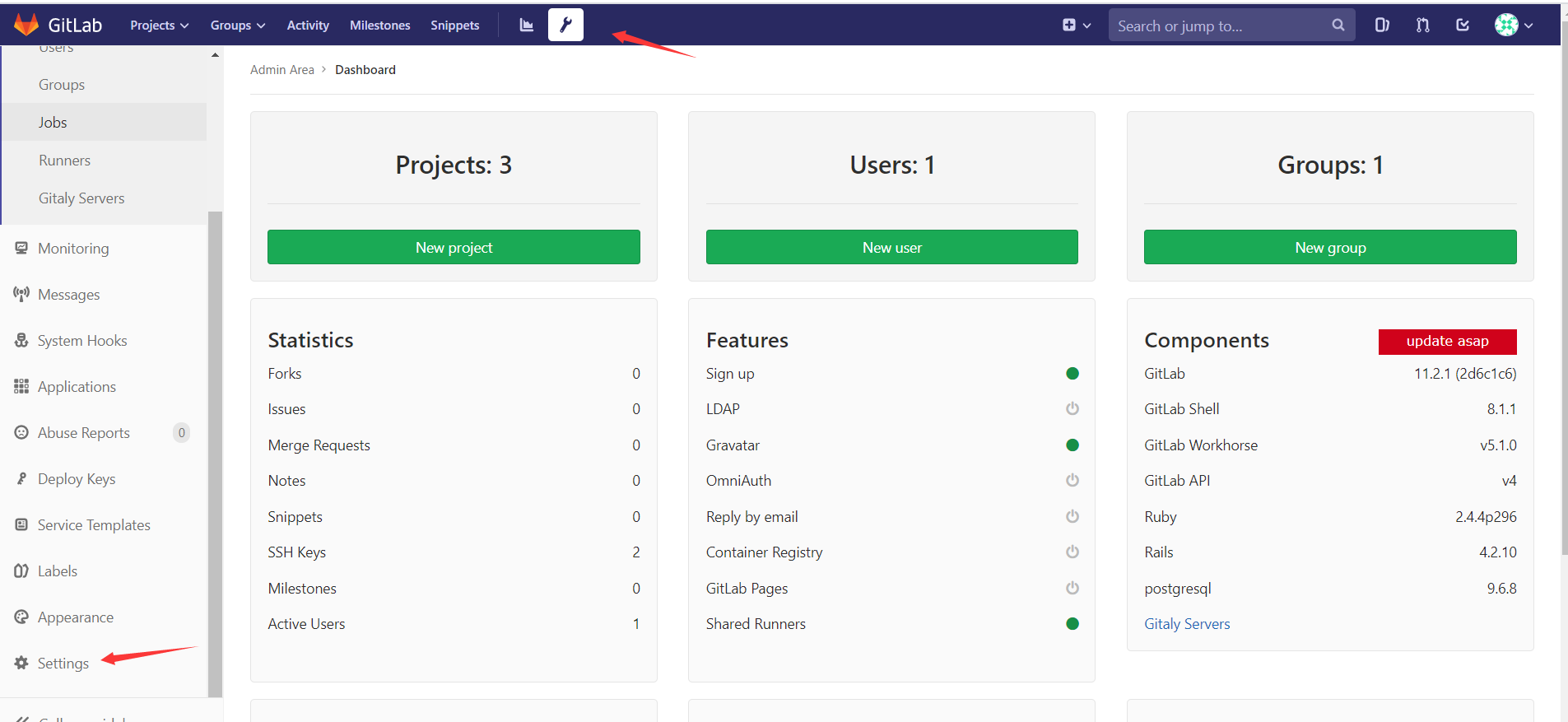Open Snippets in top navigation
Screen dimensions: 1568x722
tap(454, 26)
